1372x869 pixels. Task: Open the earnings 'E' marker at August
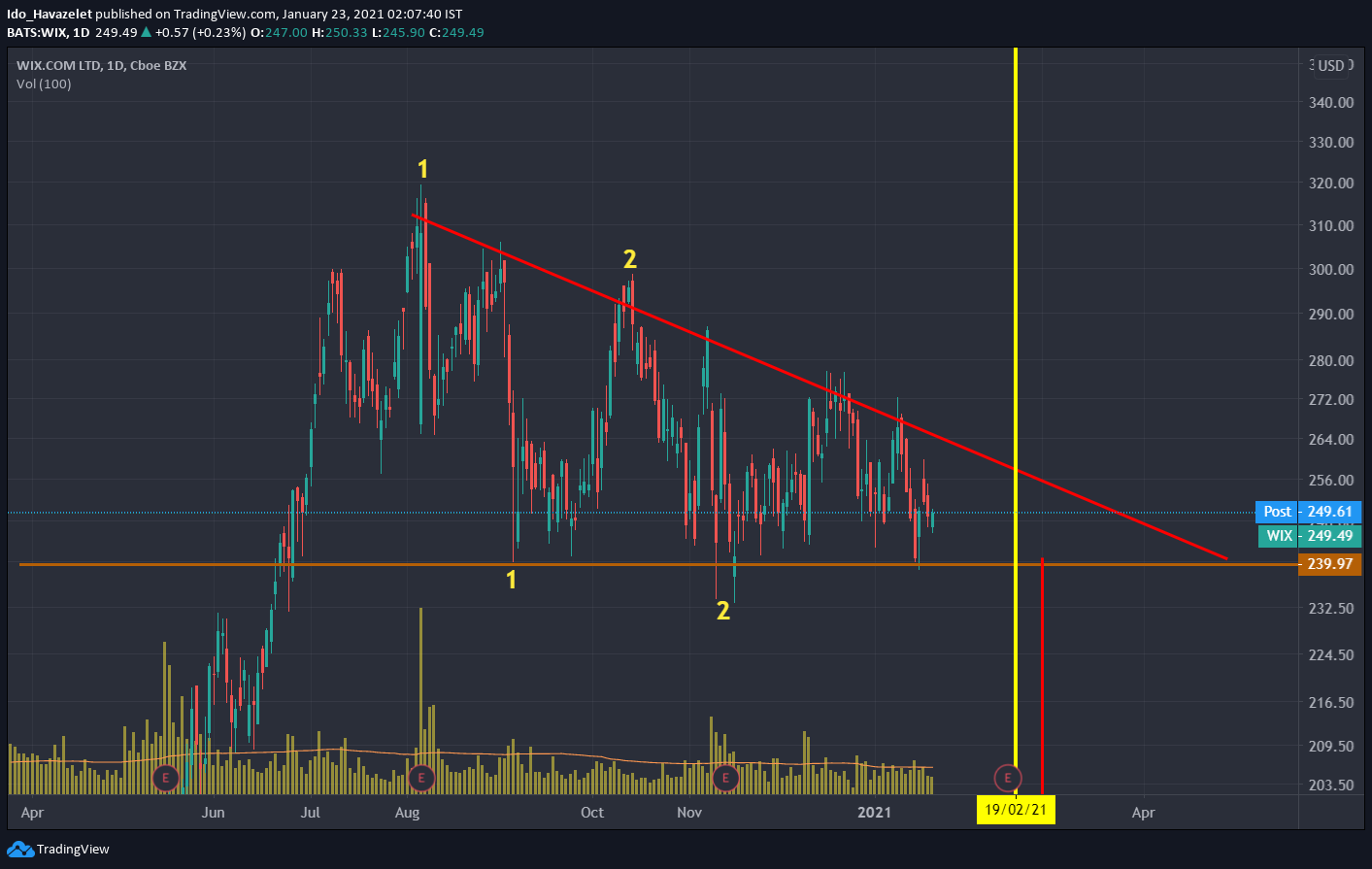[x=420, y=778]
